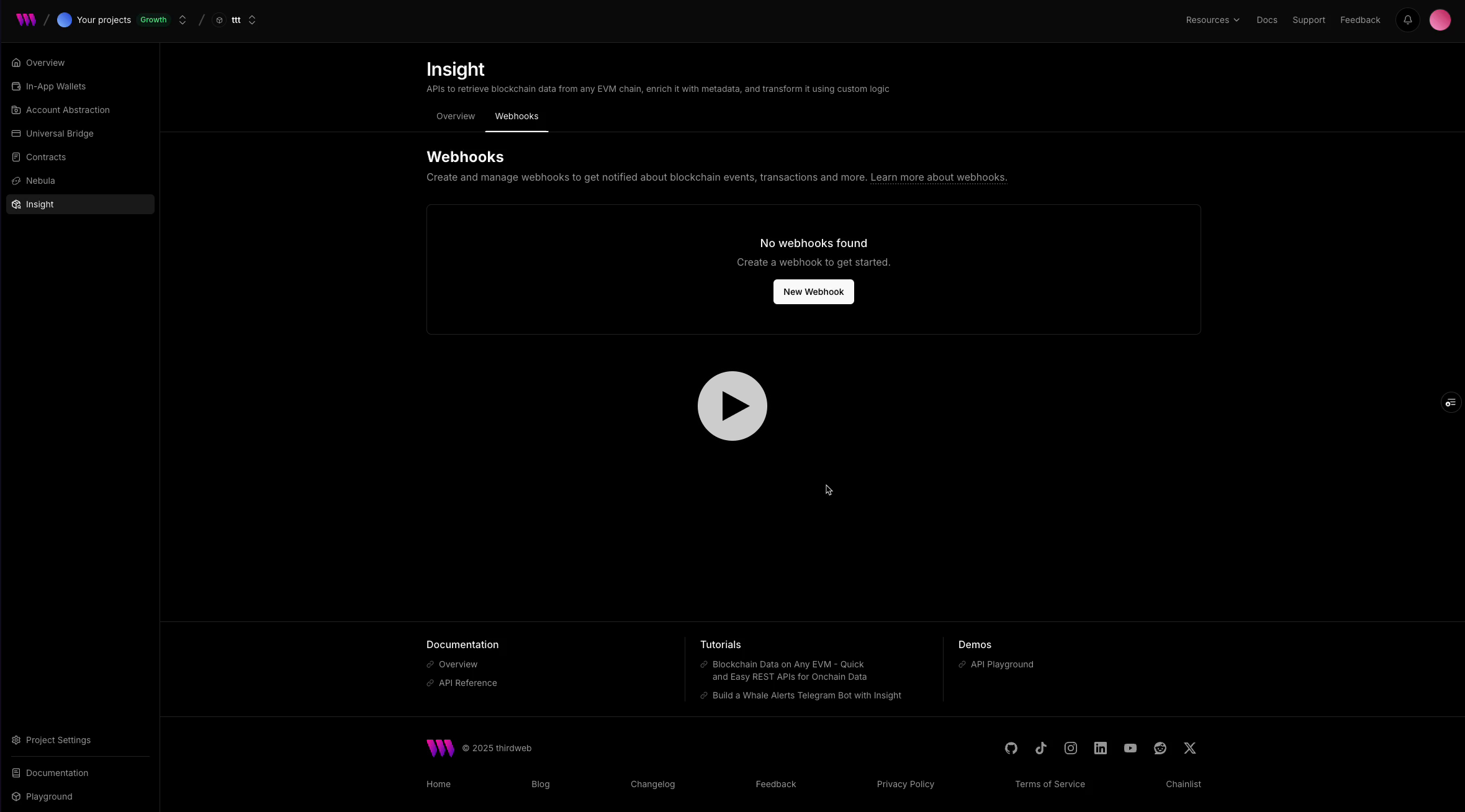The image size is (1465, 812).
Task: Click Feedback in the top bar
Action: [x=1360, y=20]
